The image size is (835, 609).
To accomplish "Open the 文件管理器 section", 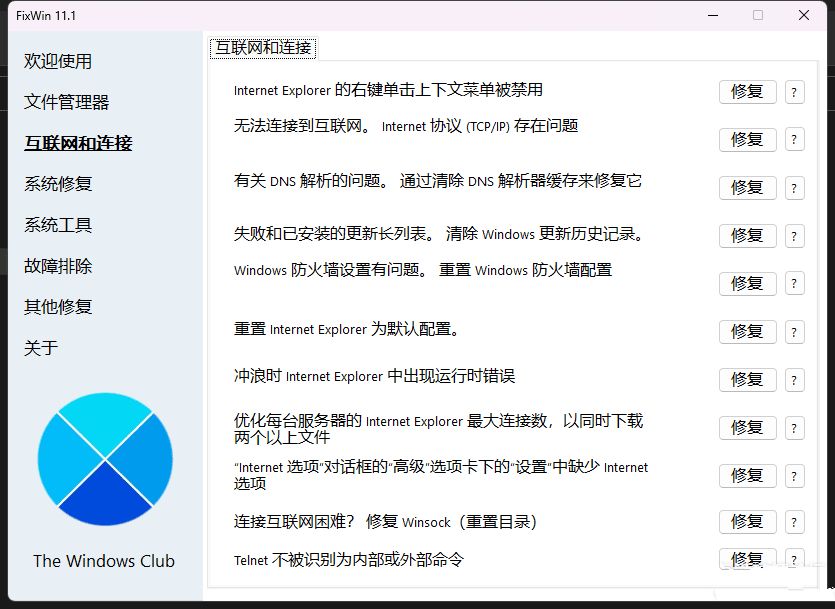I will [x=67, y=102].
